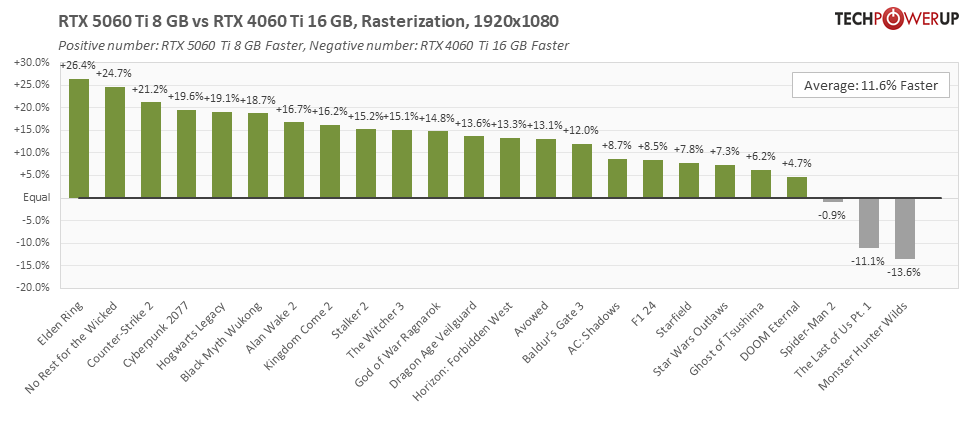Click the +24.7% data label
967x423 pixels.
coord(113,73)
